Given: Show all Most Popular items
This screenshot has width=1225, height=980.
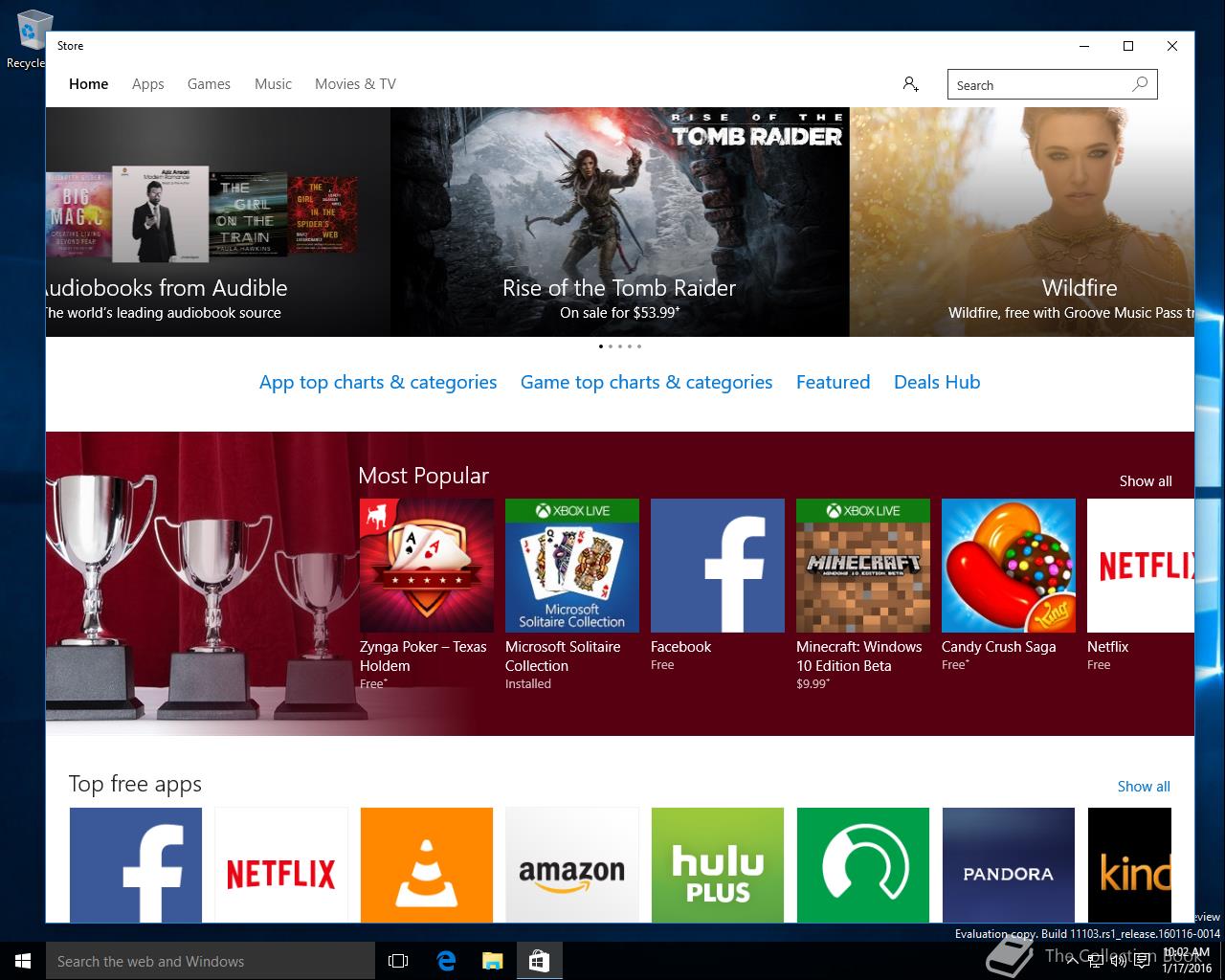Looking at the screenshot, I should (x=1146, y=481).
